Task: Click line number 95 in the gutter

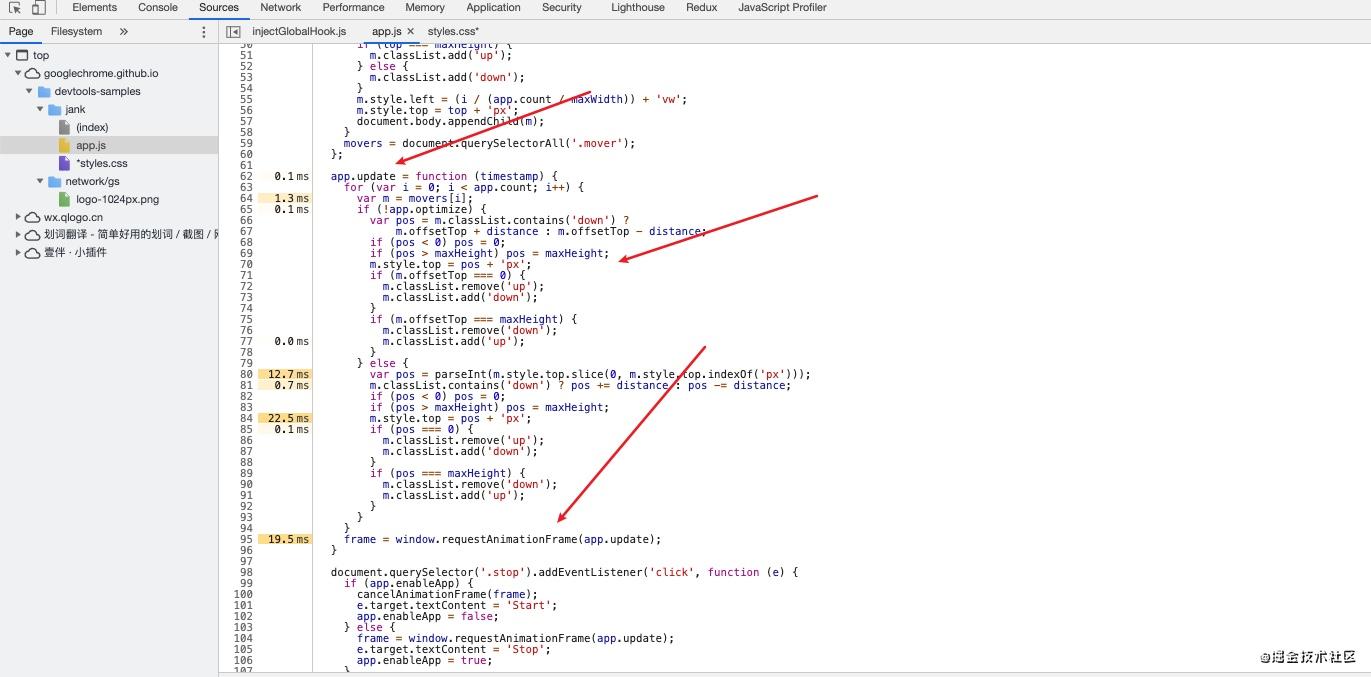Action: 246,540
